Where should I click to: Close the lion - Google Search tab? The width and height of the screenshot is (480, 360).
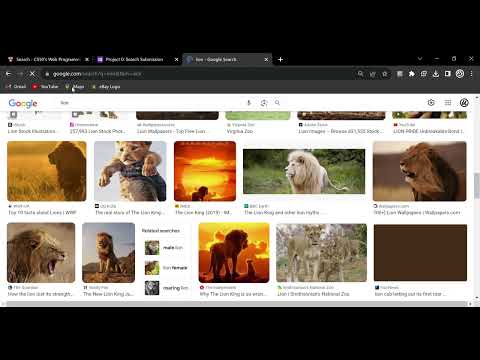[x=266, y=59]
